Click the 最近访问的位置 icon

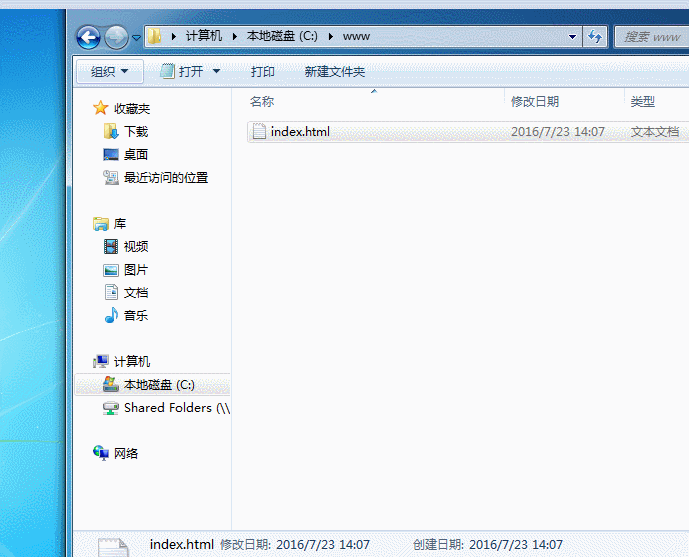[x=111, y=177]
